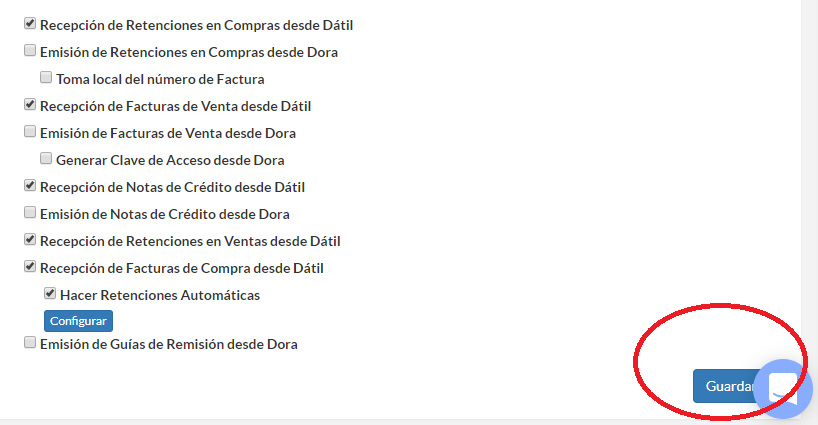818x425 pixels.
Task: Click the Hacer Retenciones Automáticas label text
Action: (160, 295)
